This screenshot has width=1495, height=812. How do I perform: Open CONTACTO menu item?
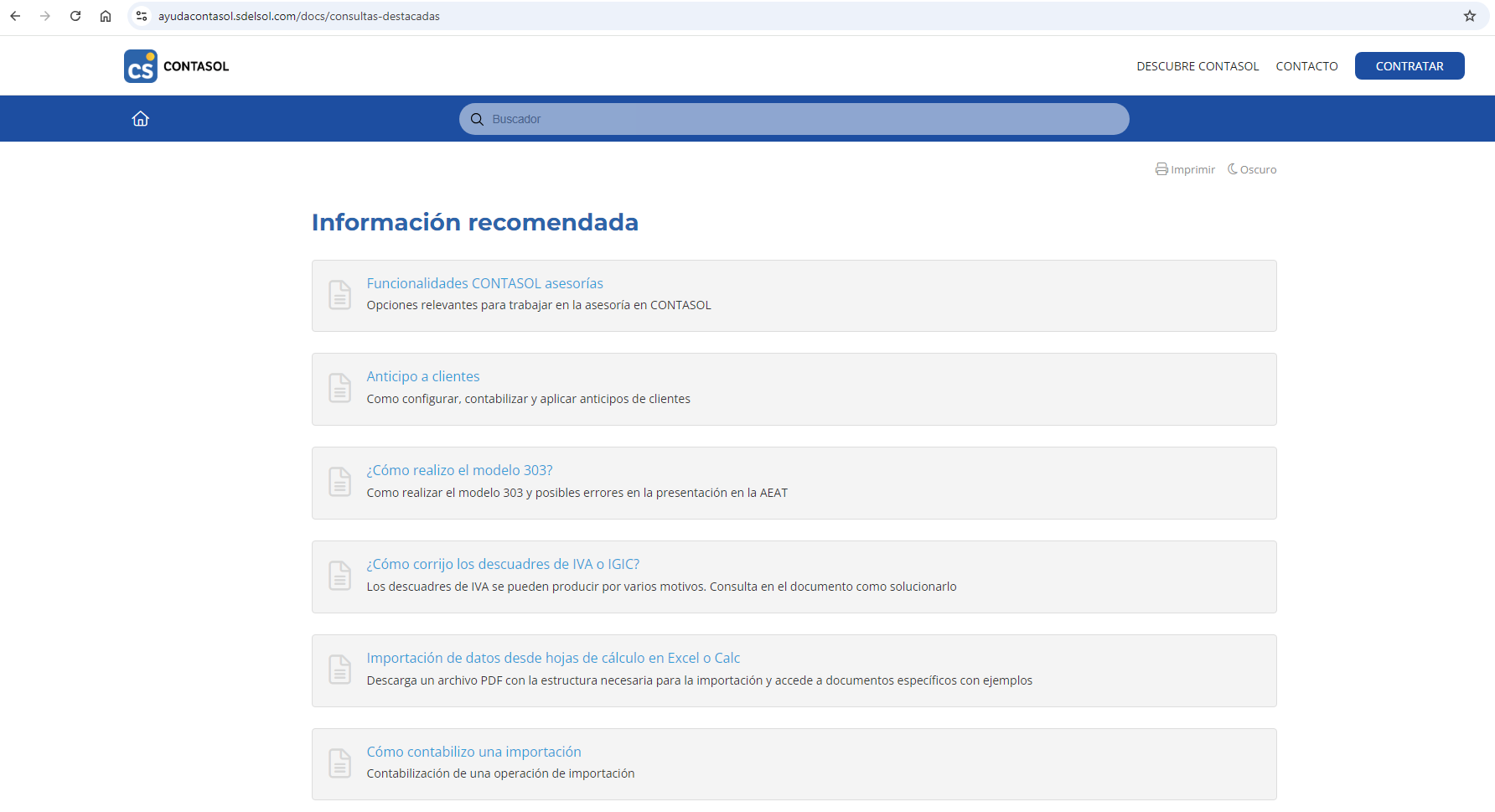(x=1306, y=66)
